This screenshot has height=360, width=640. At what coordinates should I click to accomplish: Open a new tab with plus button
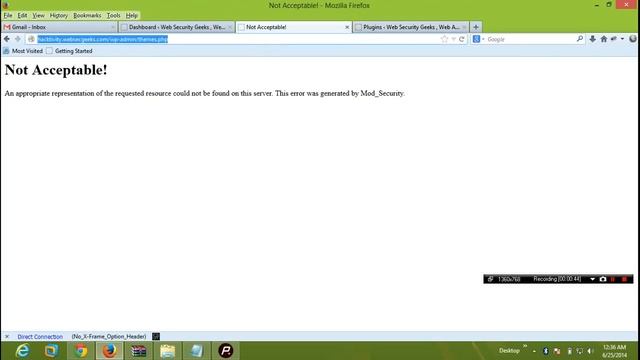[476, 27]
